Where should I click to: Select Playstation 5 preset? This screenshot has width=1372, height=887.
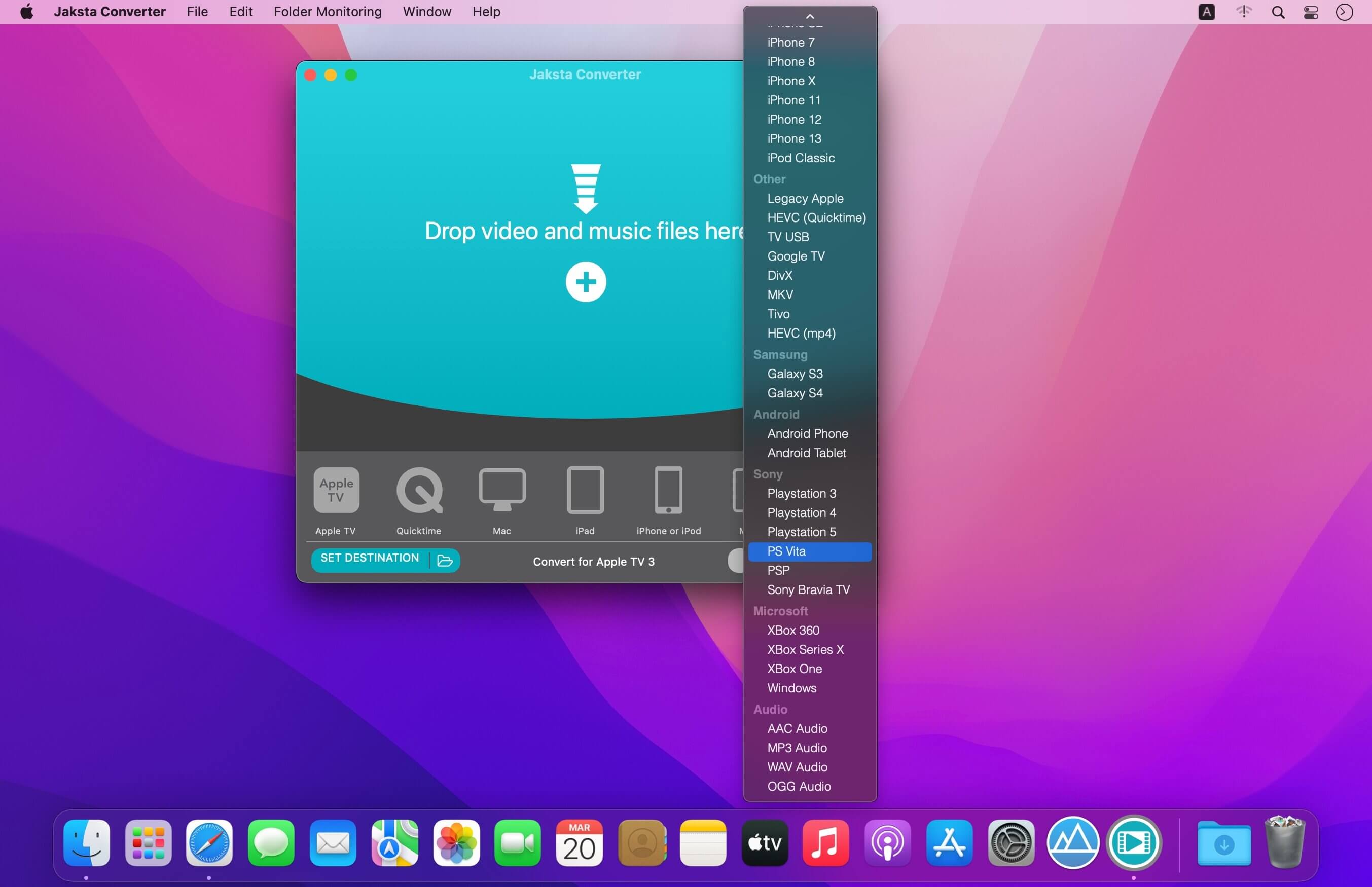click(x=801, y=532)
